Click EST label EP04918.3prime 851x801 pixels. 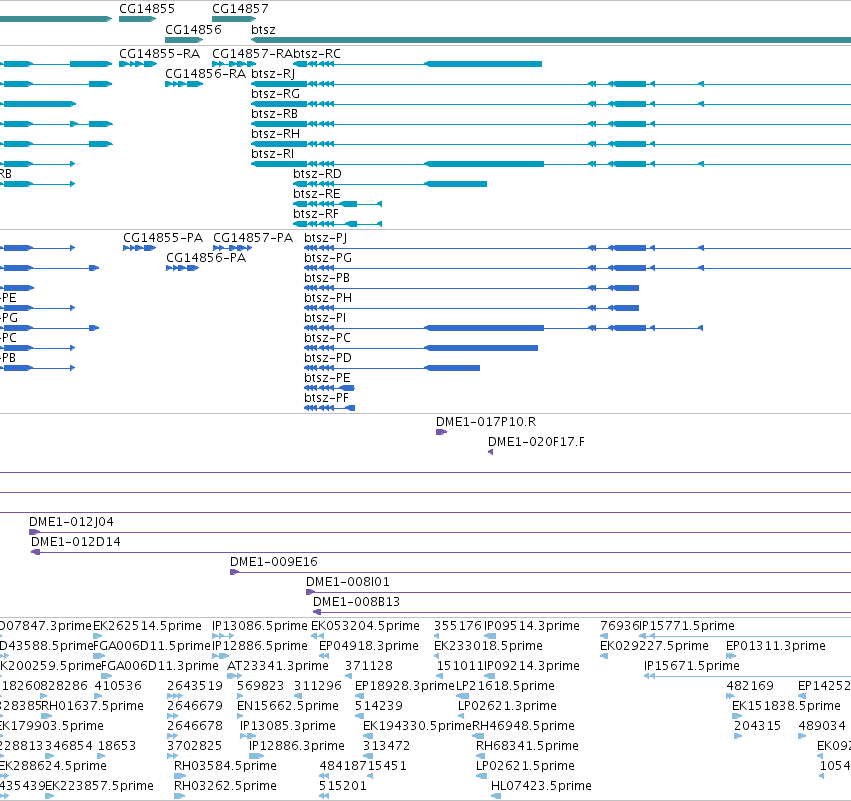369,646
